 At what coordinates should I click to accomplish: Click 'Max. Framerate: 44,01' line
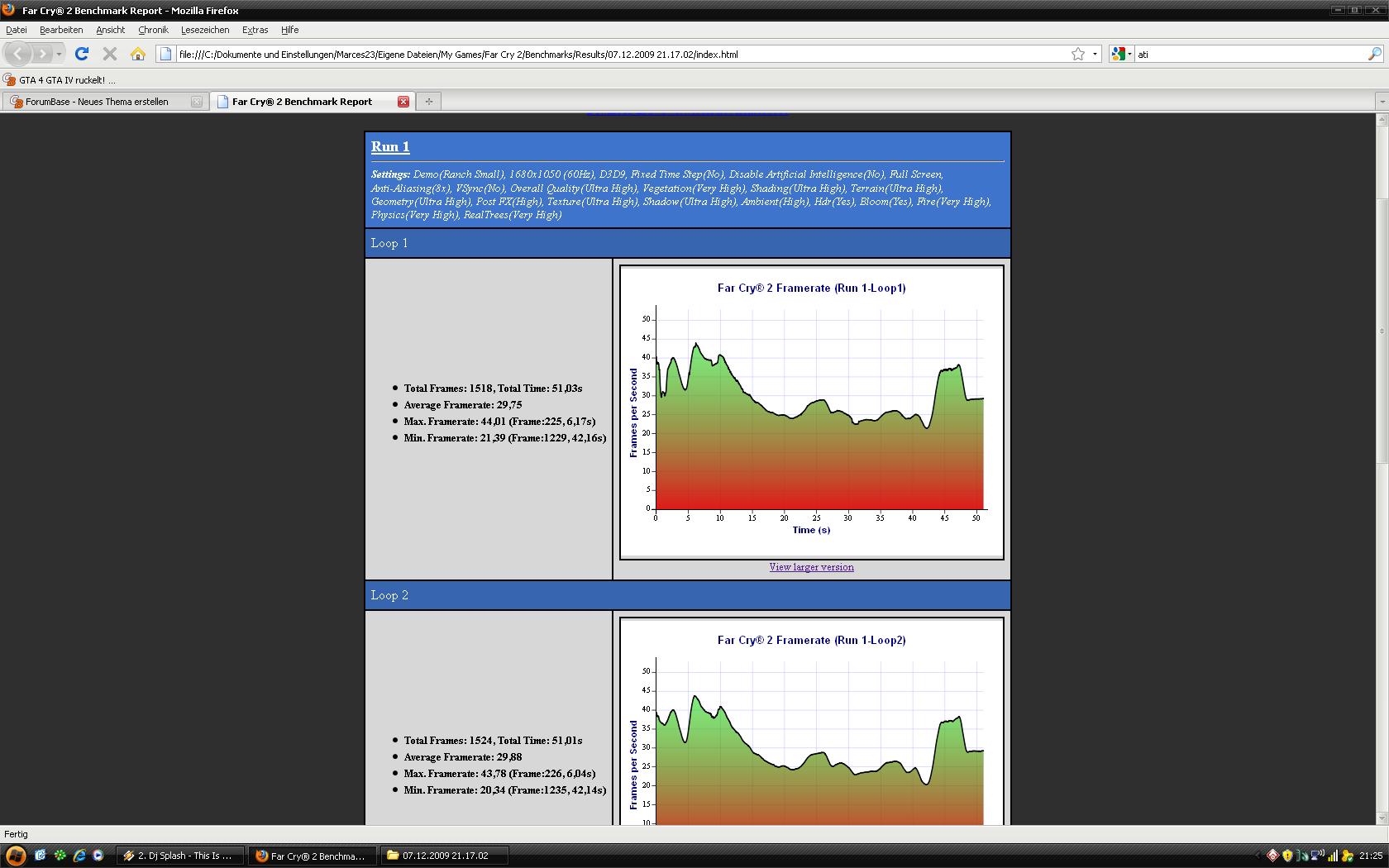[499, 422]
